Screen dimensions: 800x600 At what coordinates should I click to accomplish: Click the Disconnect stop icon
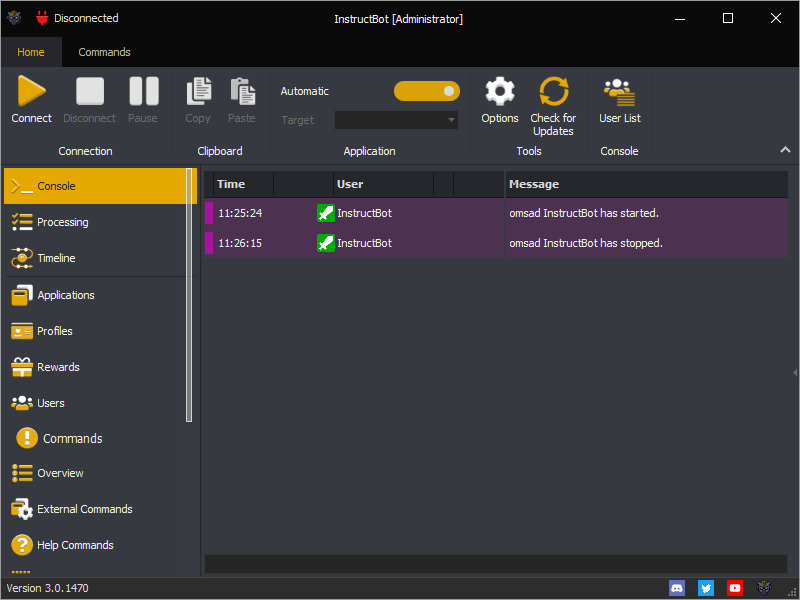pyautogui.click(x=90, y=91)
